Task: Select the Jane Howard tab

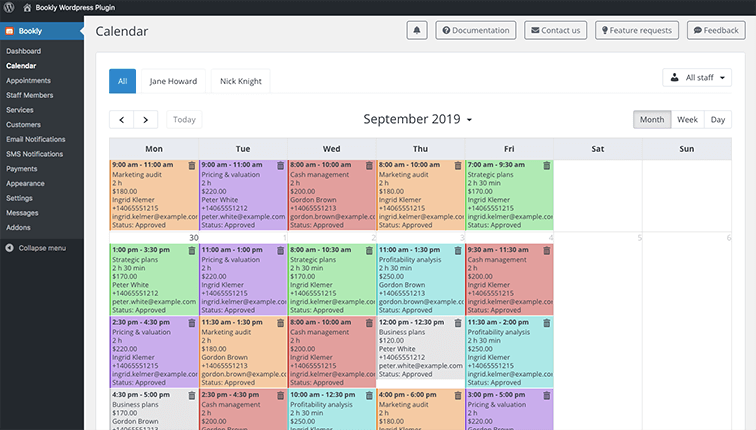Action: coord(173,81)
